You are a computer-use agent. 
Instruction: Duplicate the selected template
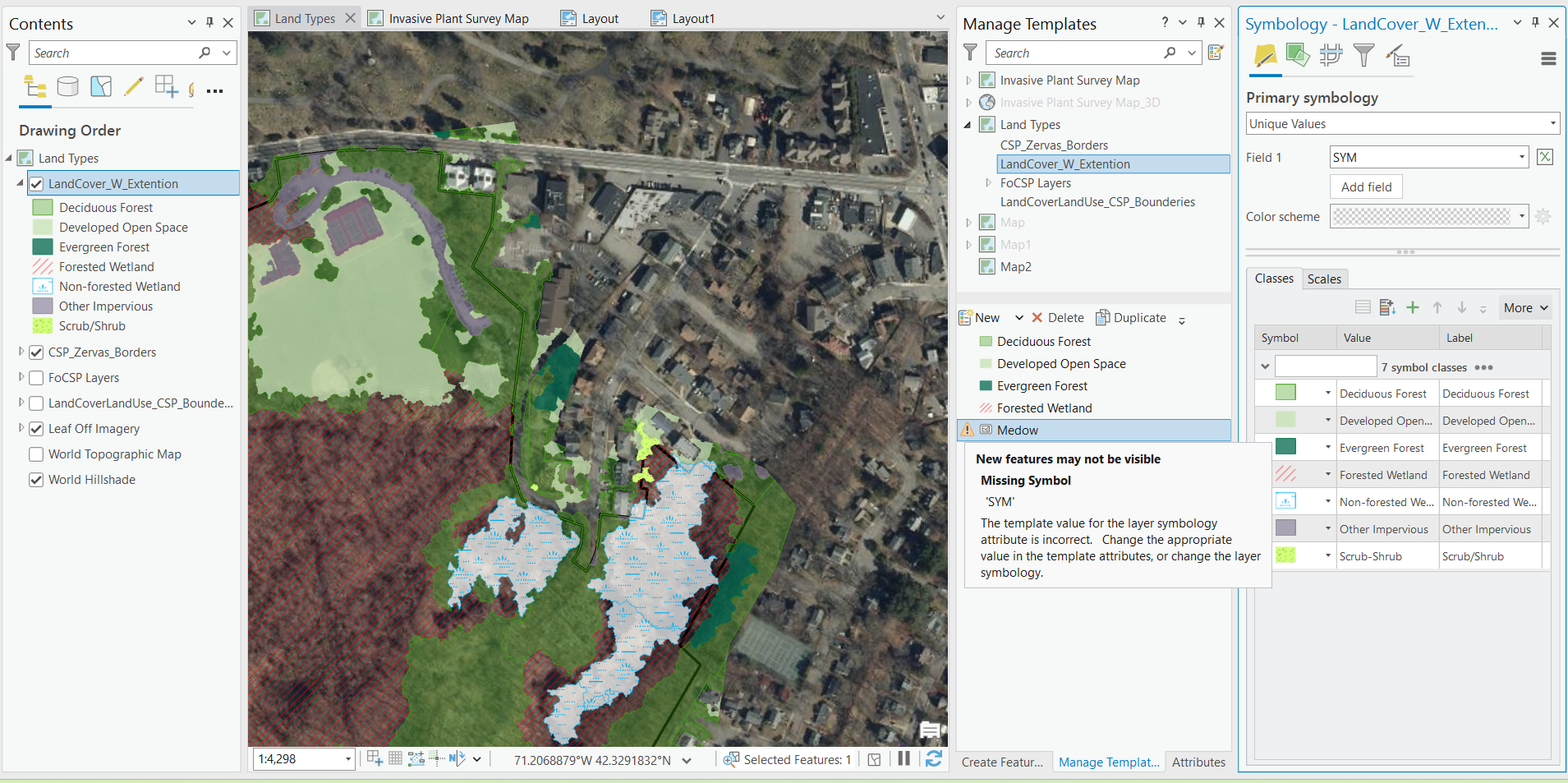[1132, 317]
